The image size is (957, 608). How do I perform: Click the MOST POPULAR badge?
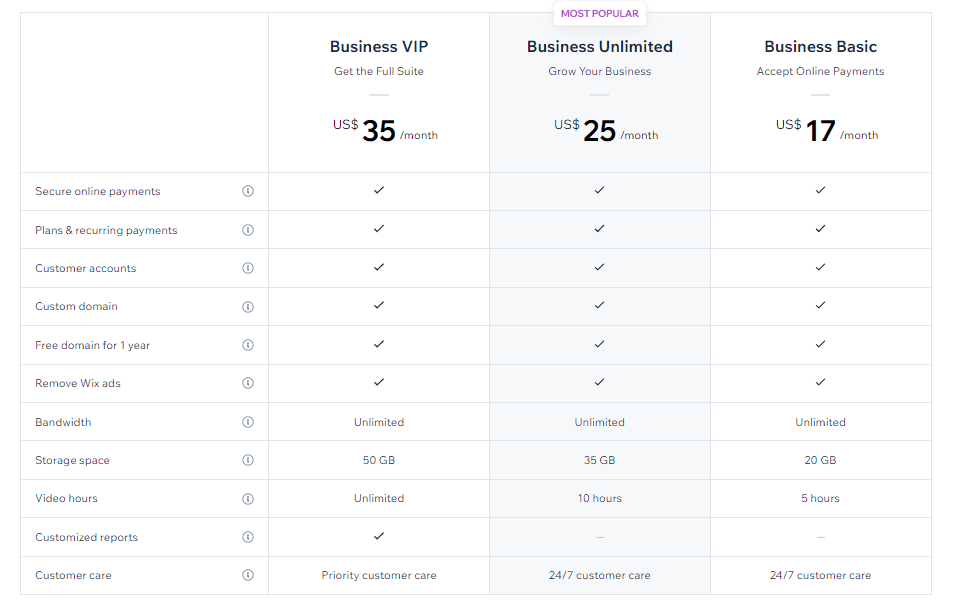[x=599, y=13]
